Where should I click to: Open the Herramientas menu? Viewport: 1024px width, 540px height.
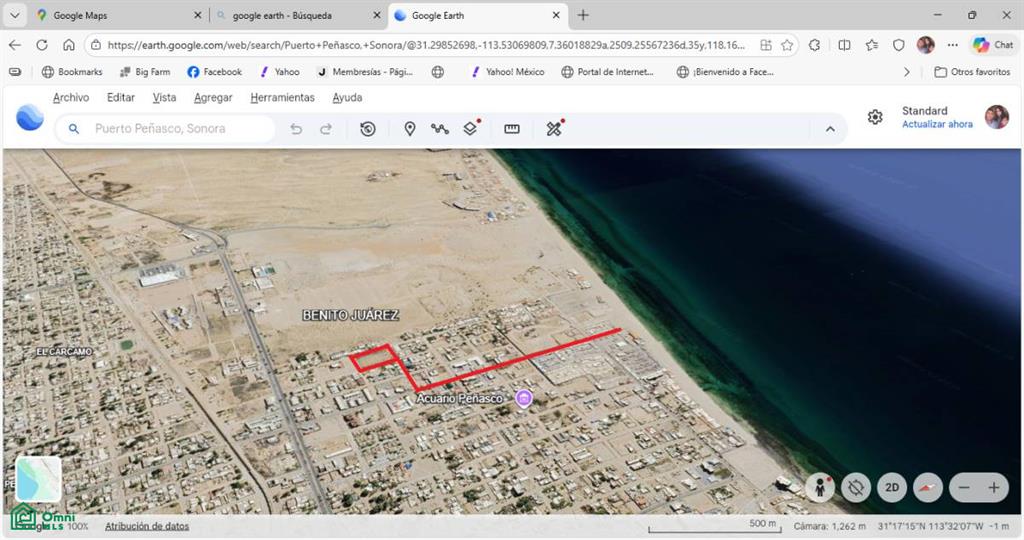(282, 97)
